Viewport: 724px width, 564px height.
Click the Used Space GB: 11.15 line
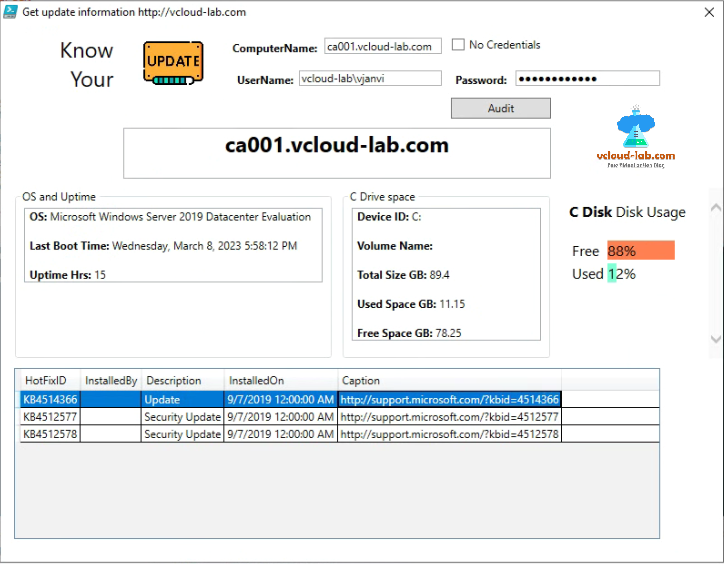point(411,304)
